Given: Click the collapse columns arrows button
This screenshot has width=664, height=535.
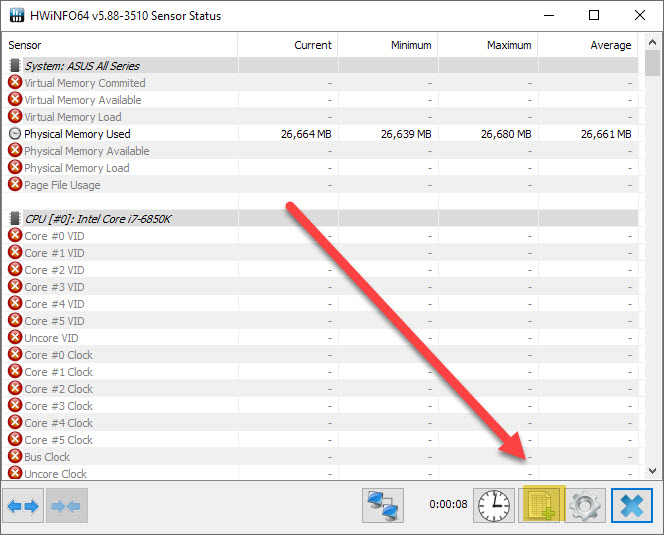Looking at the screenshot, I should pos(66,506).
